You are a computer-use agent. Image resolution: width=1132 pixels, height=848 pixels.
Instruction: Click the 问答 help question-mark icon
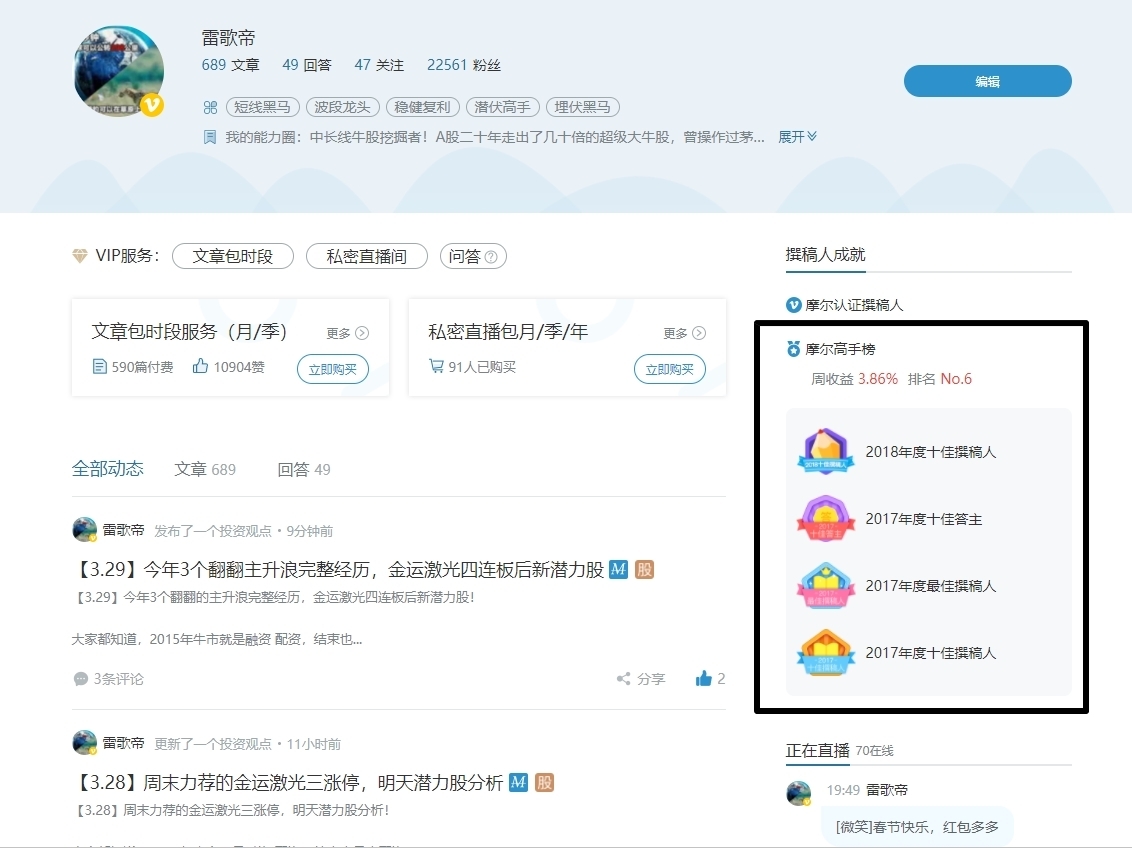tap(491, 257)
